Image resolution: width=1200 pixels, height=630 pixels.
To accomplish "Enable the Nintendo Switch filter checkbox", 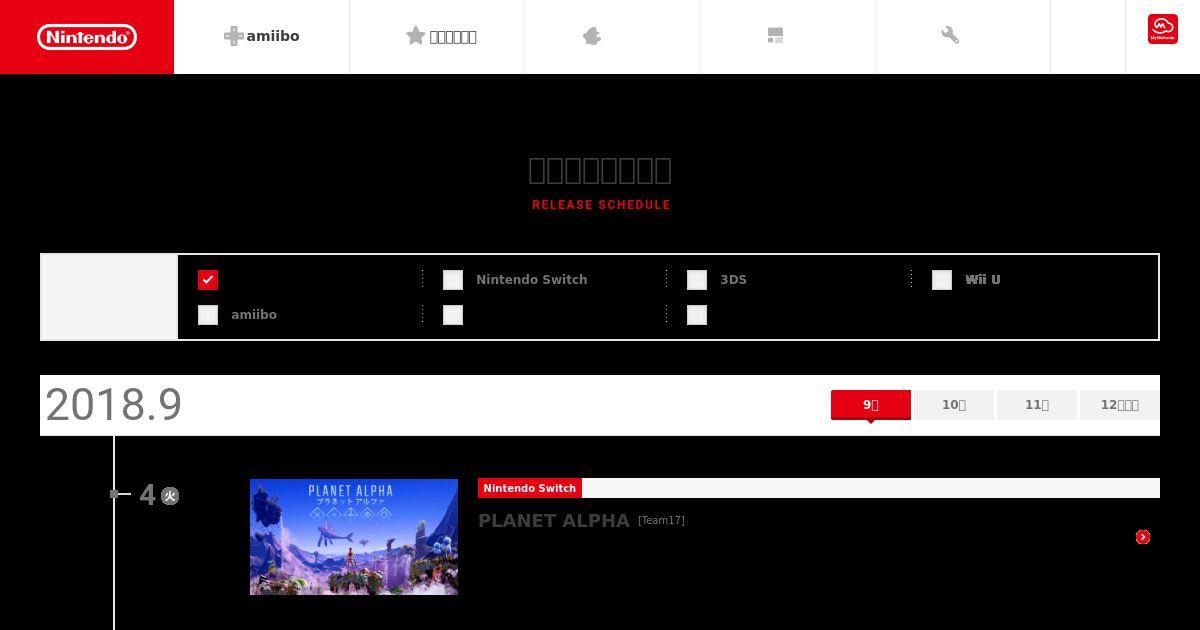I will tap(453, 280).
